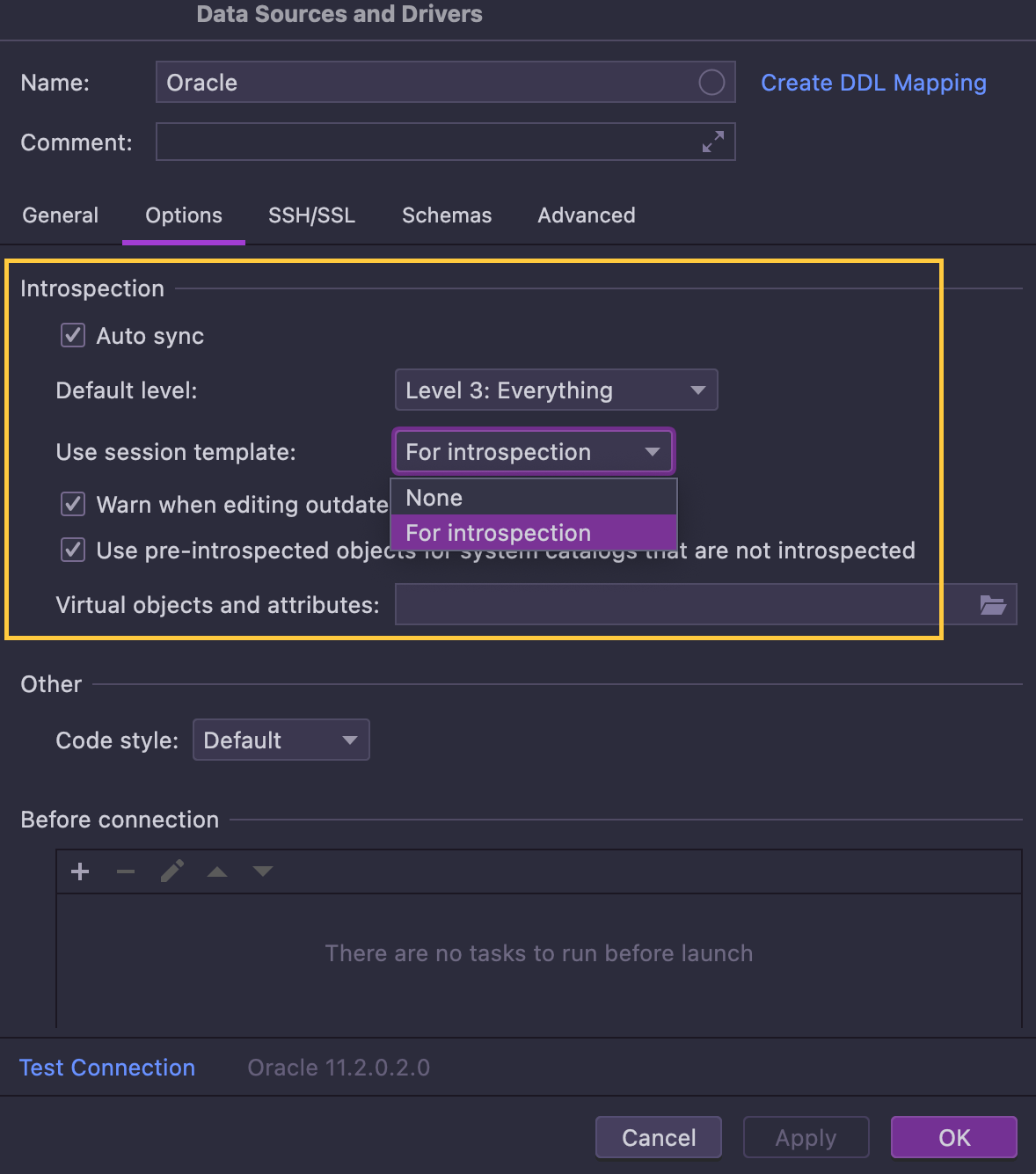Move task up with arrow icon
The width and height of the screenshot is (1036, 1174).
pyautogui.click(x=217, y=871)
